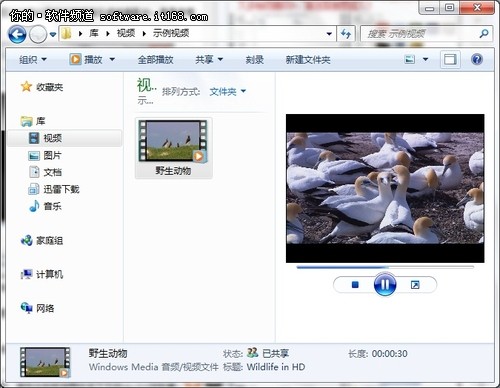Click the 野生动物 file name label
Screen dimensions: 500x388
tap(173, 171)
